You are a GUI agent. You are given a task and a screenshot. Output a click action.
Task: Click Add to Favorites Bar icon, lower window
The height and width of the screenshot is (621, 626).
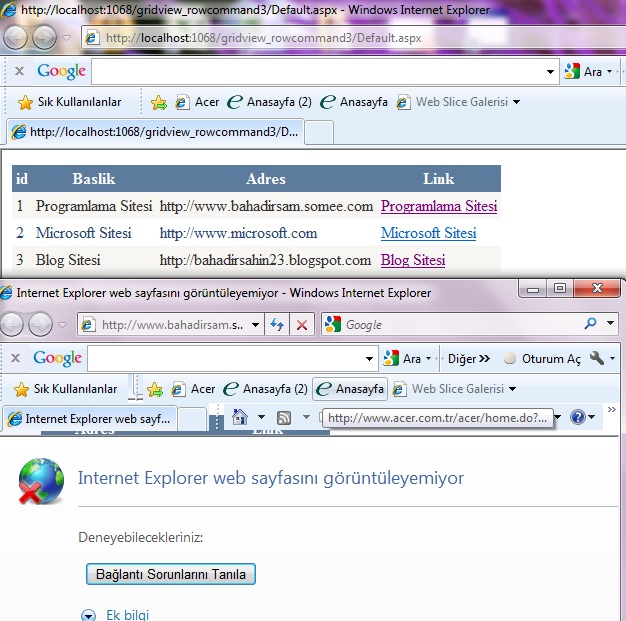(155, 389)
